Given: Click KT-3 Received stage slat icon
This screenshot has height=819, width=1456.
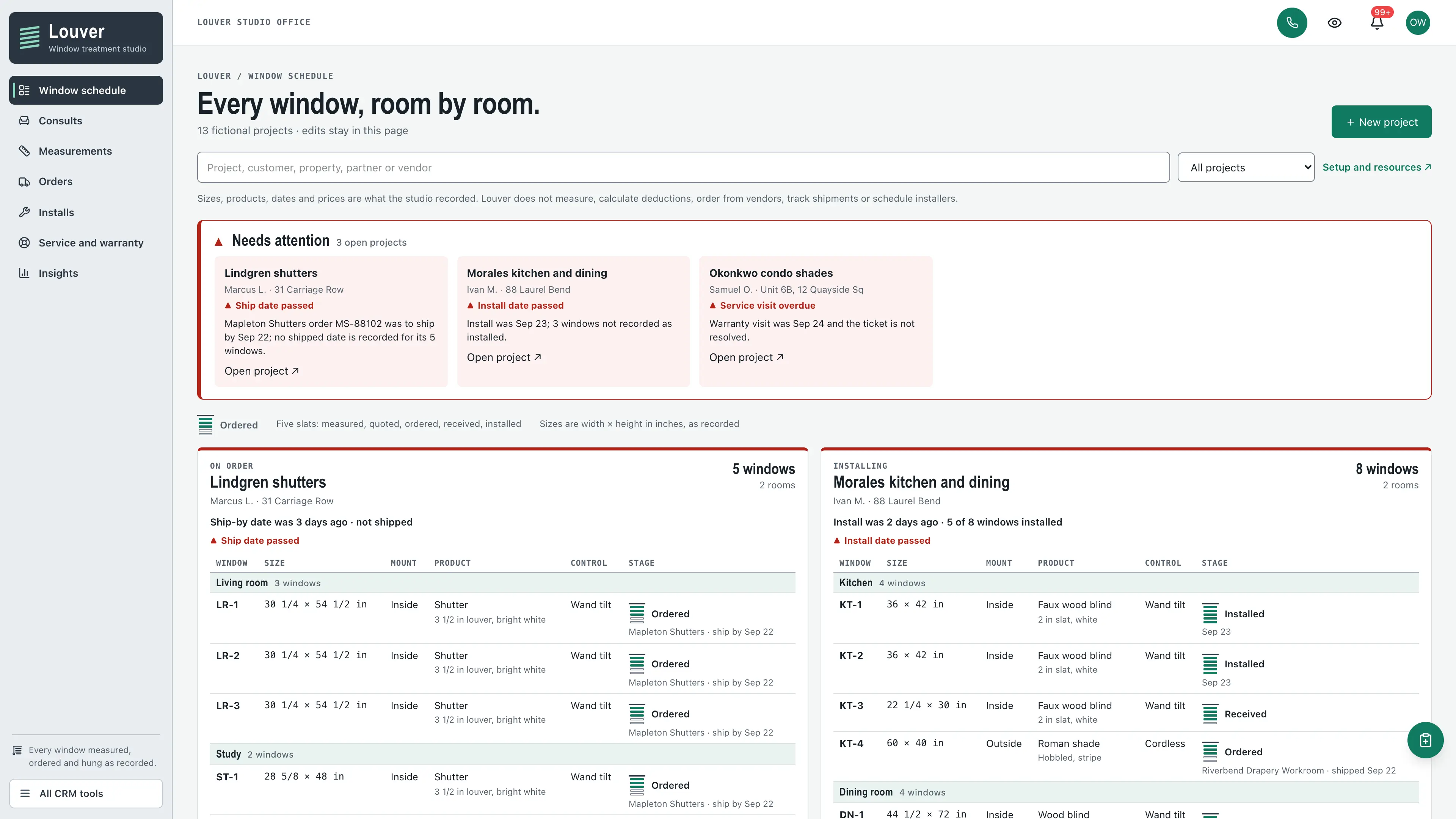Looking at the screenshot, I should 1210,714.
